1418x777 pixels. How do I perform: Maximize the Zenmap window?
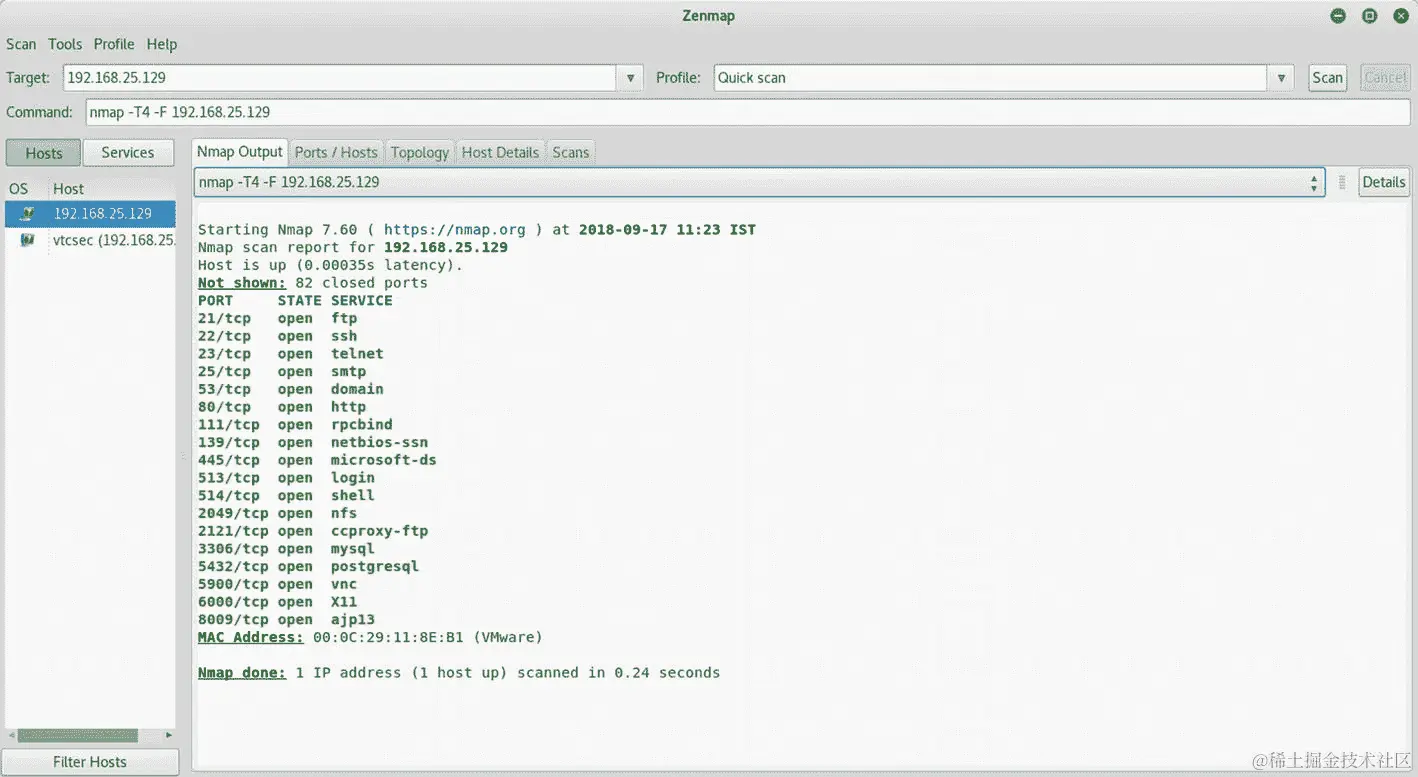pos(1369,15)
